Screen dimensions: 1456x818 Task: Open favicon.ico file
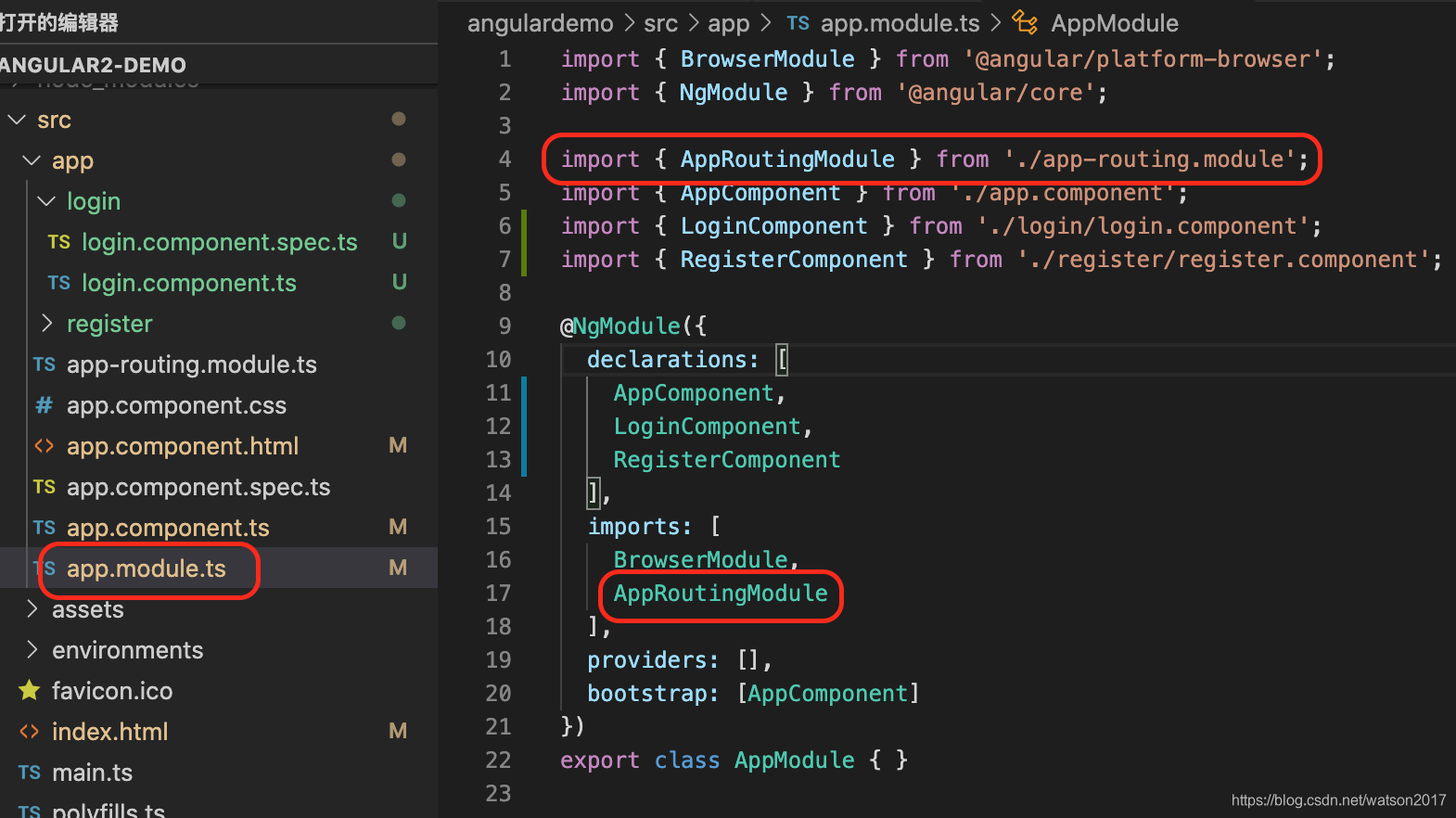(x=112, y=691)
